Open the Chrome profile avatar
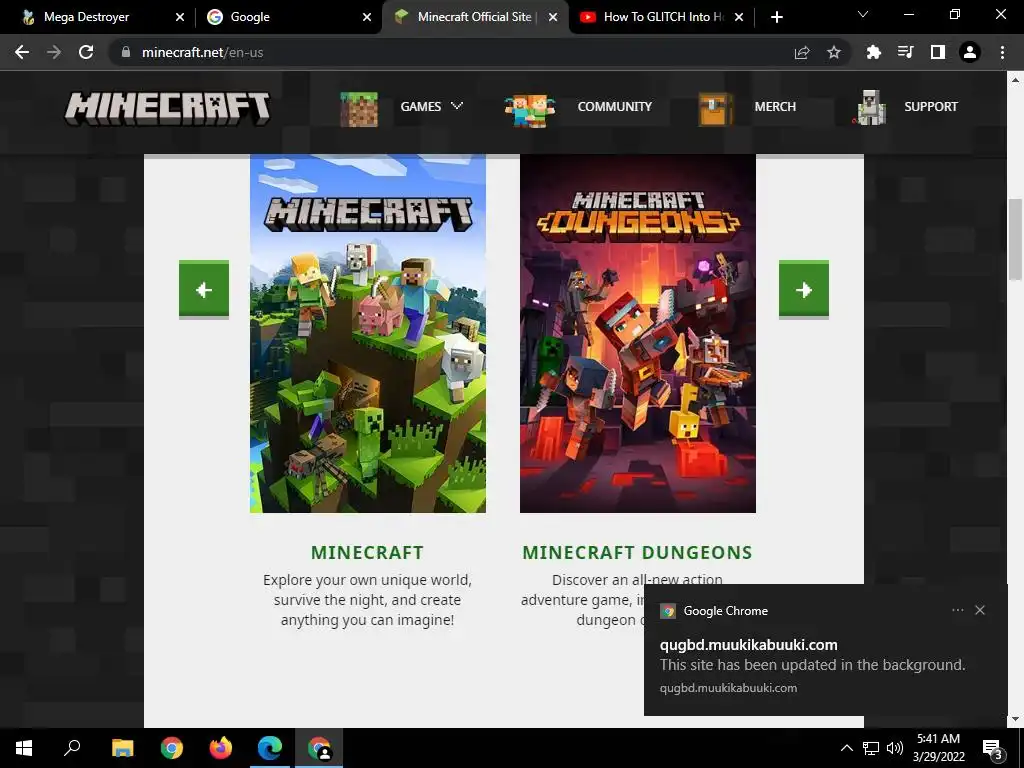The width and height of the screenshot is (1024, 768). (x=970, y=52)
